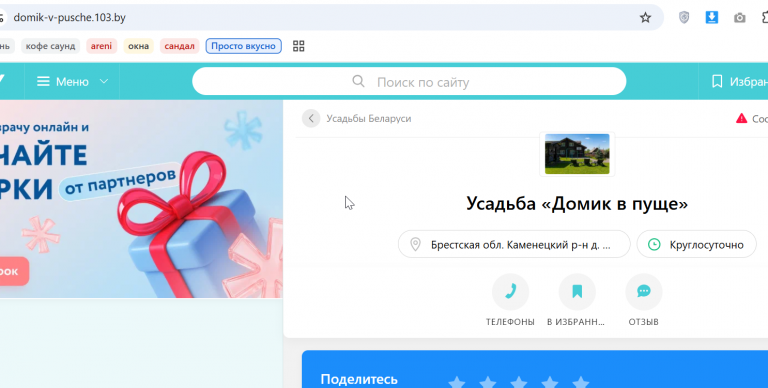Open the "Просто вкусно" bookmark
Screen dimensions: 768x388
coord(243,46)
